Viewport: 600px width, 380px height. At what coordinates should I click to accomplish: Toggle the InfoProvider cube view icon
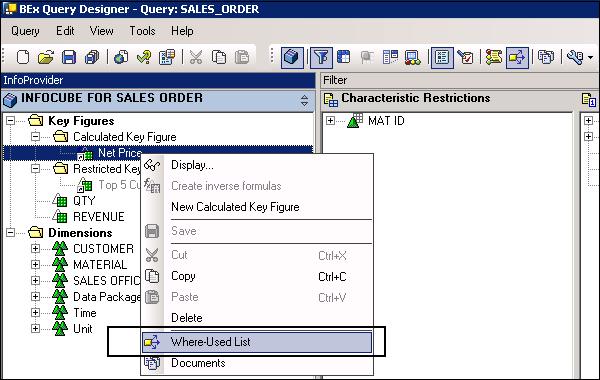(x=292, y=58)
